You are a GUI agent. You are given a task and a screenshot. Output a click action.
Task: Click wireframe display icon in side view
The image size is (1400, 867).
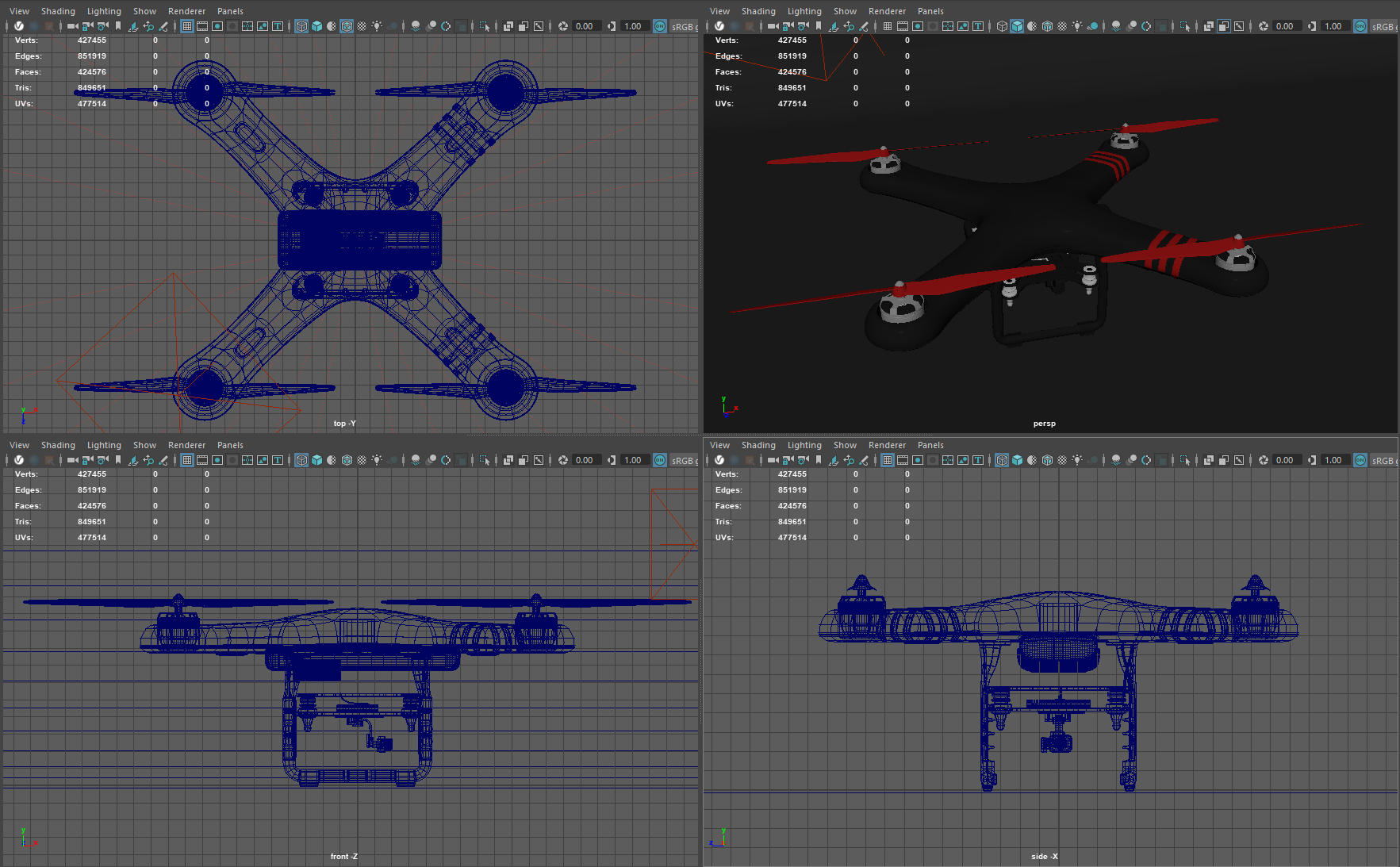[1002, 460]
